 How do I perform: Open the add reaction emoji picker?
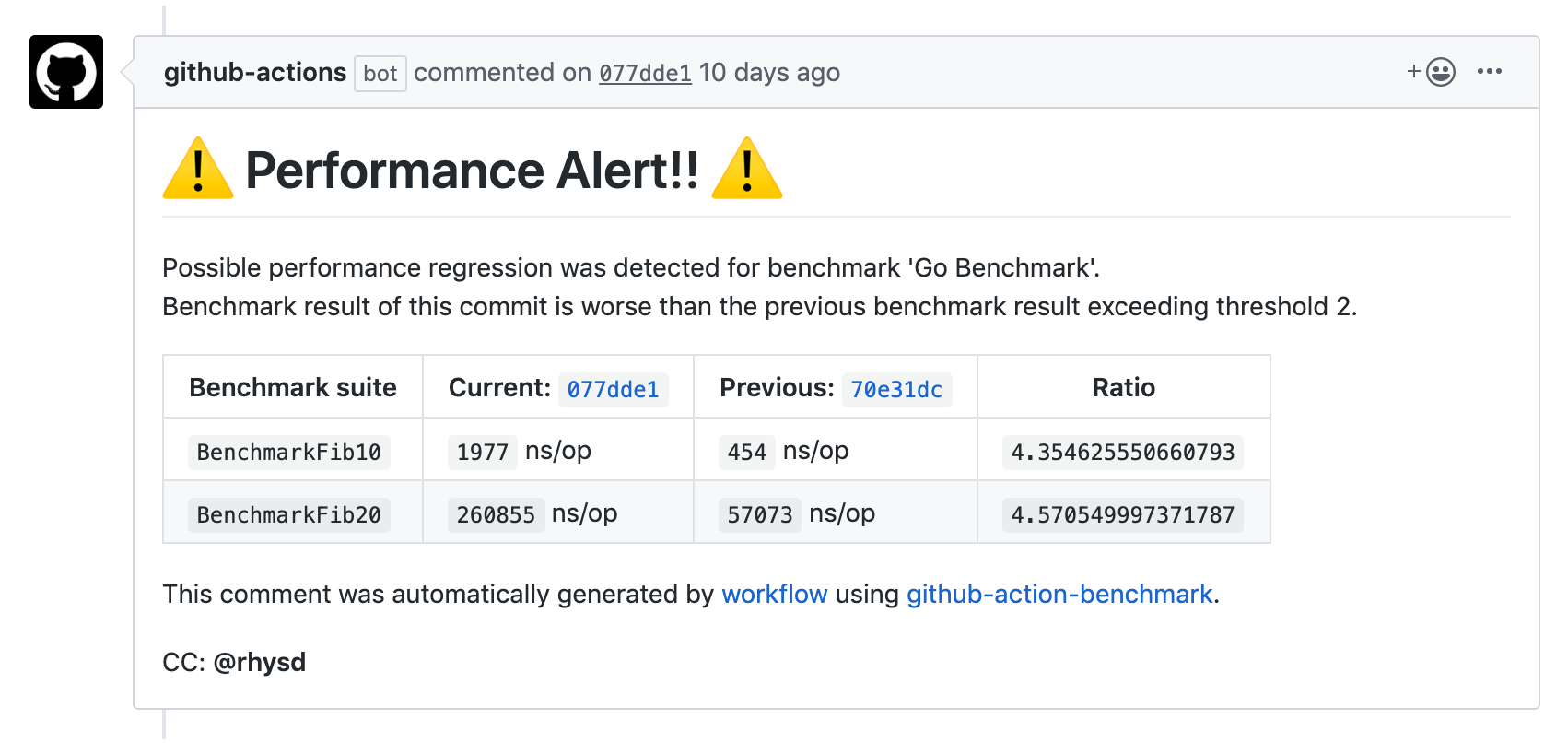click(1432, 72)
